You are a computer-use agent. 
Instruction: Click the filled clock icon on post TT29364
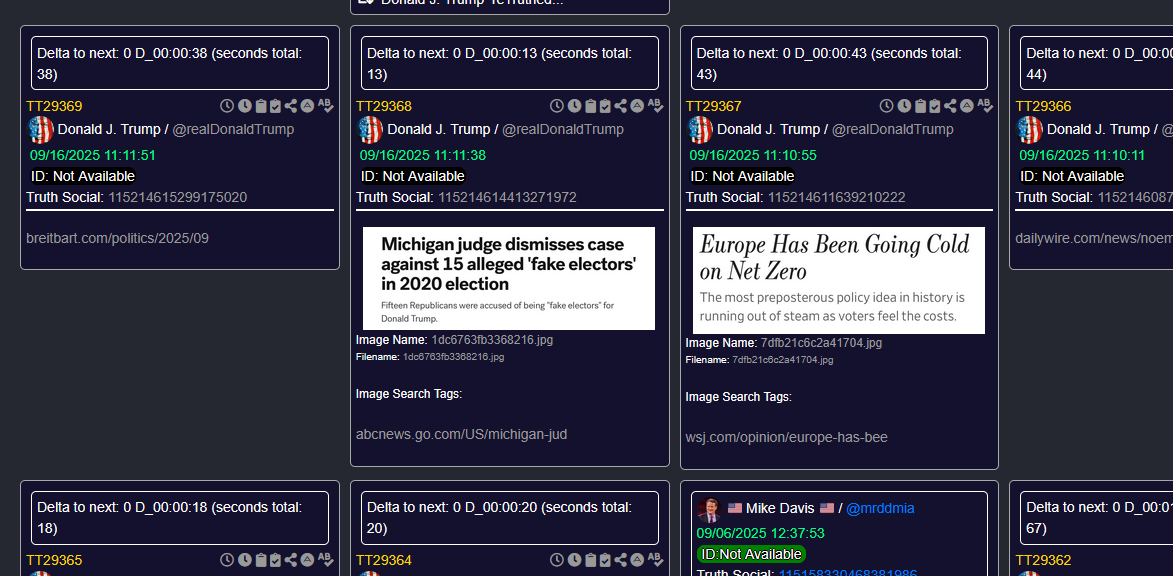[574, 560]
